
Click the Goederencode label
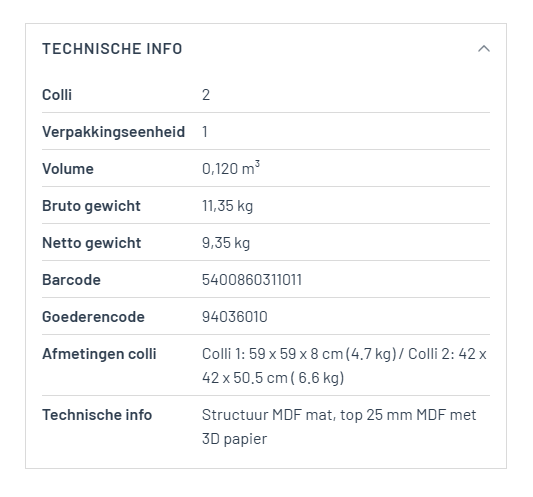[x=93, y=317]
